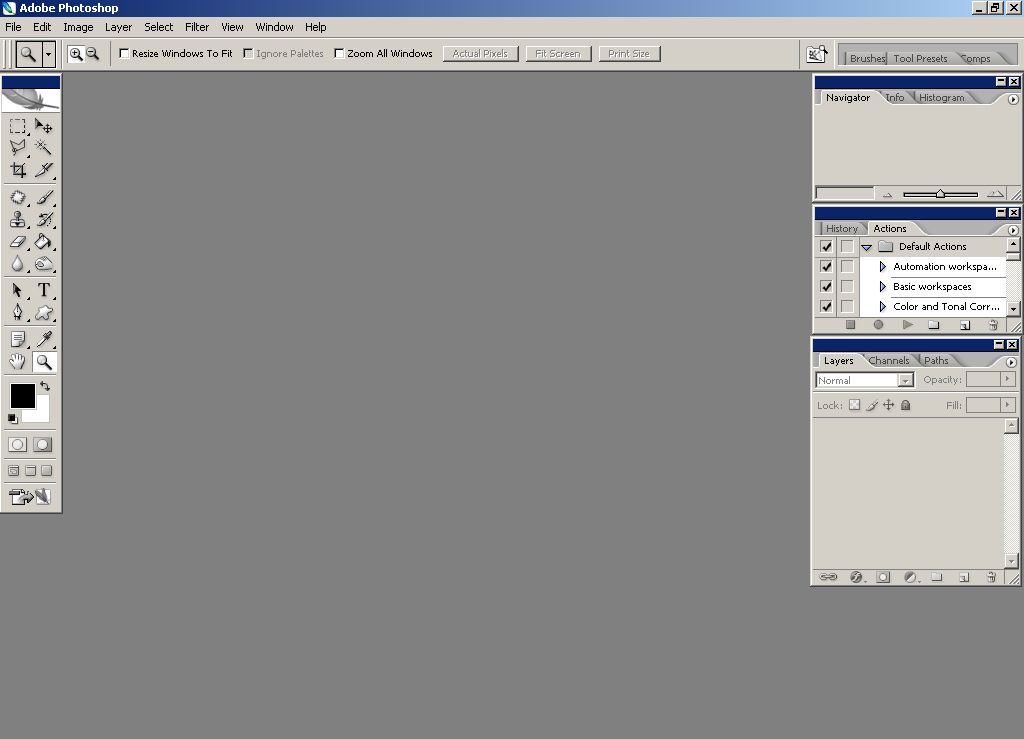Click the Fit Screen button
The width and height of the screenshot is (1024, 740).
click(558, 54)
